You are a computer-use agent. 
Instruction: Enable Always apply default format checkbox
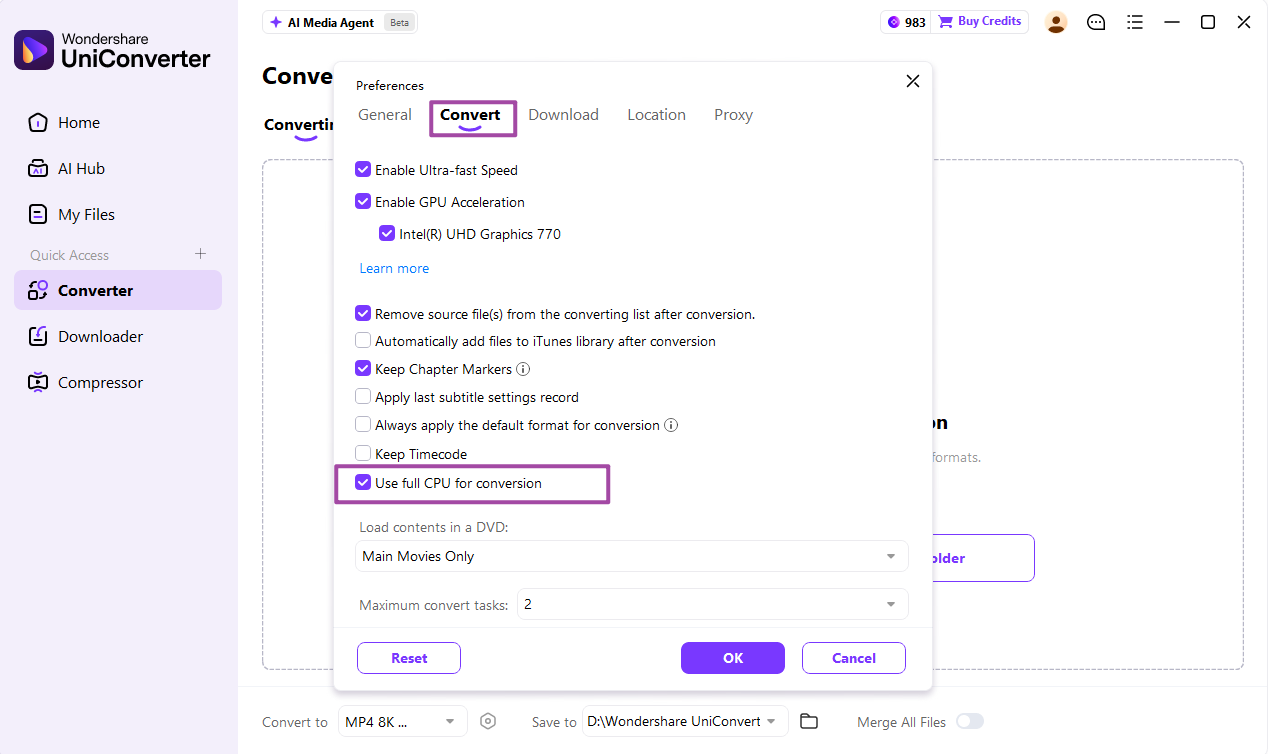[x=363, y=425]
